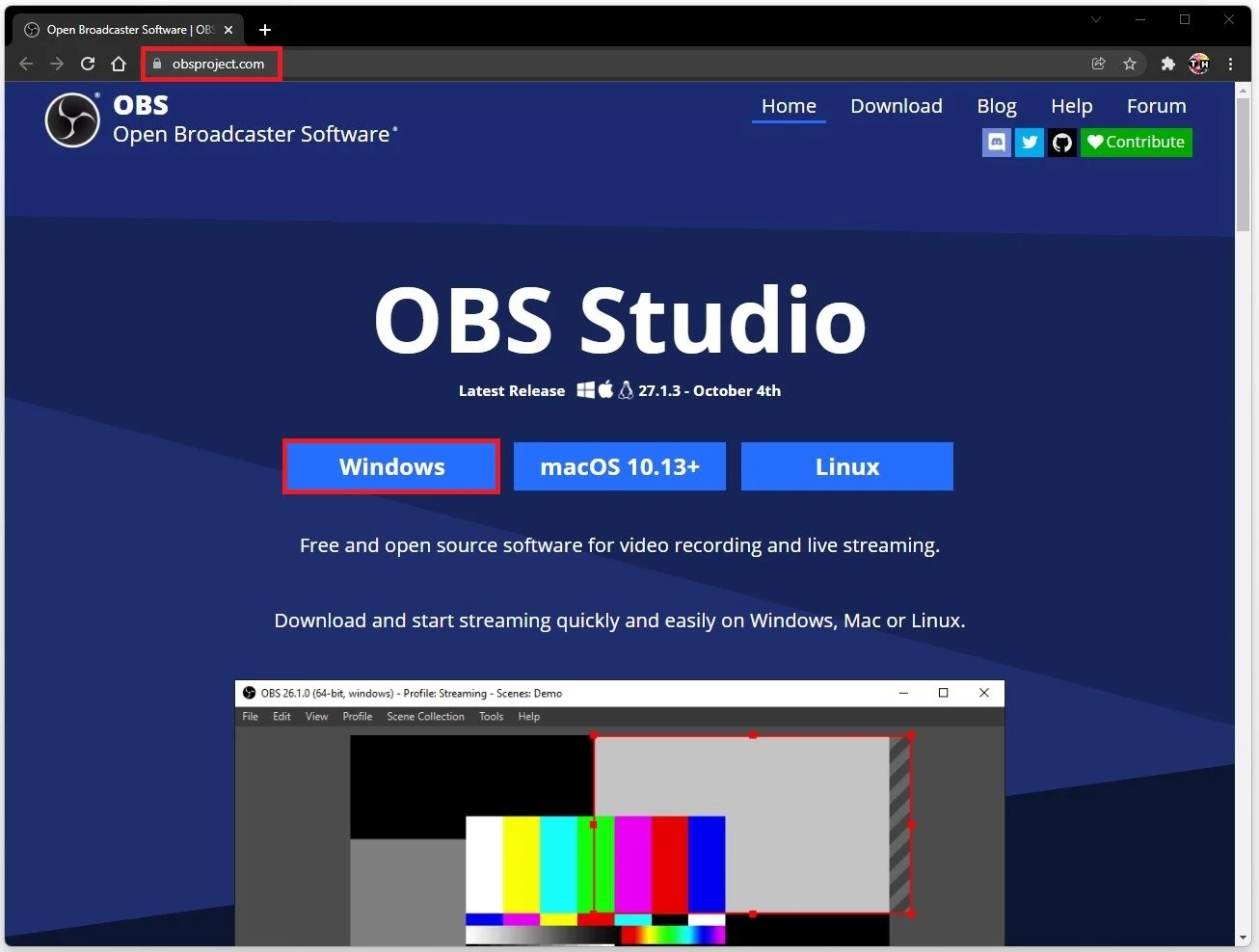The width and height of the screenshot is (1259, 952).
Task: Click the browser Forward arrow
Action: (57, 64)
